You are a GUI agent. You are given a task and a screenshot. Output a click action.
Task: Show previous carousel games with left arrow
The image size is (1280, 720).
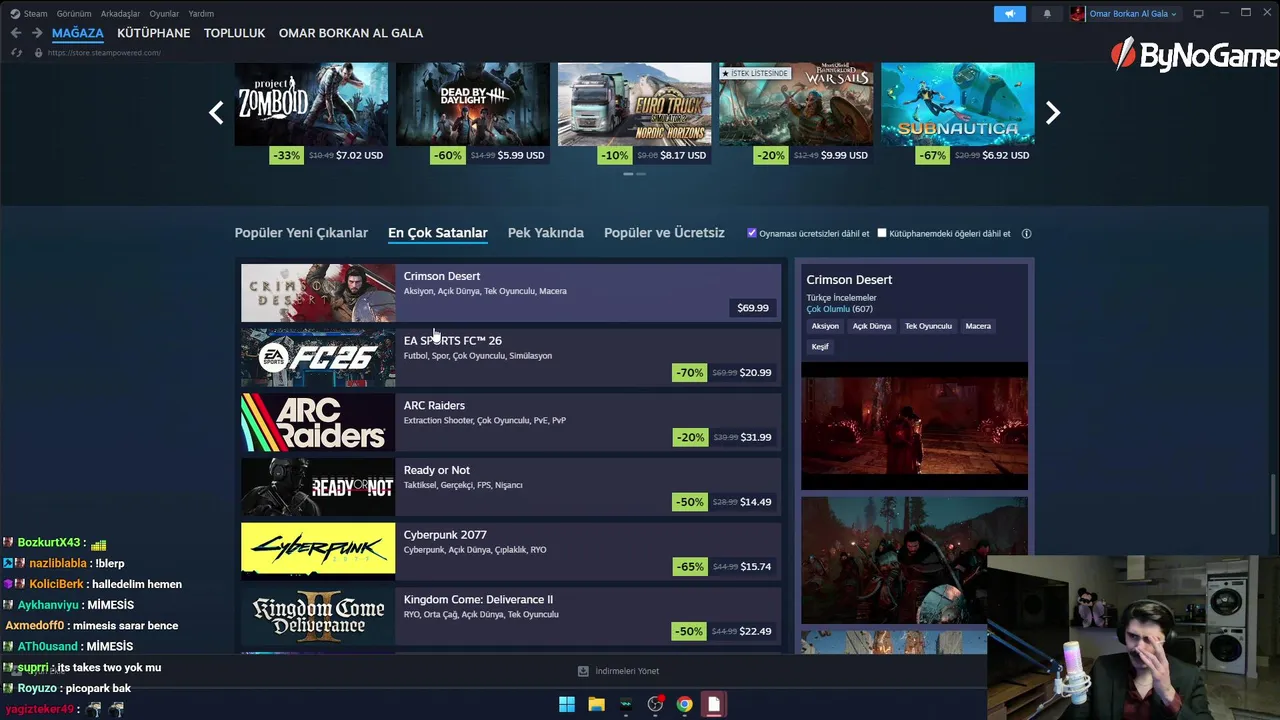point(216,113)
